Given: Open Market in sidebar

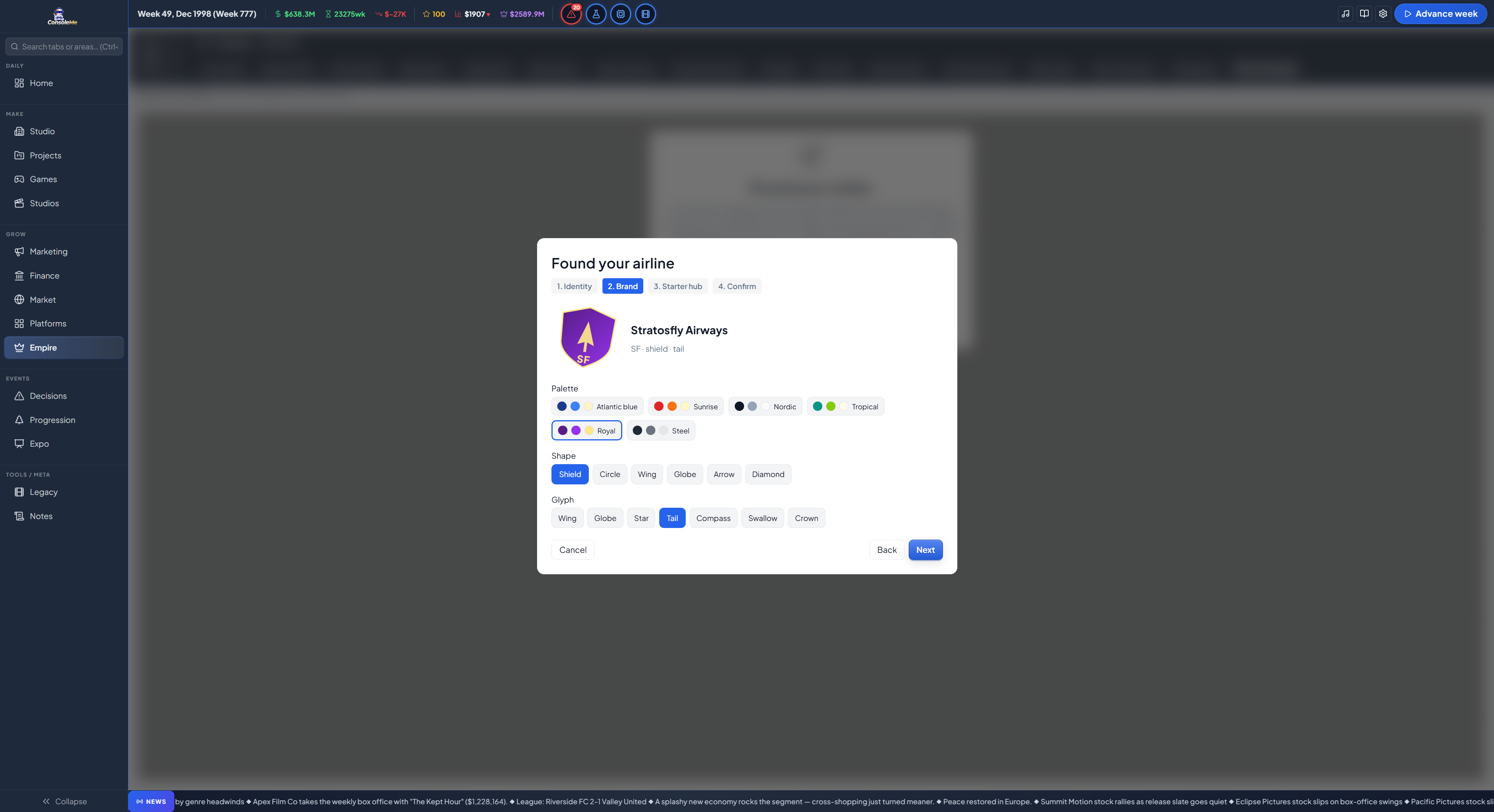Looking at the screenshot, I should 64,300.
